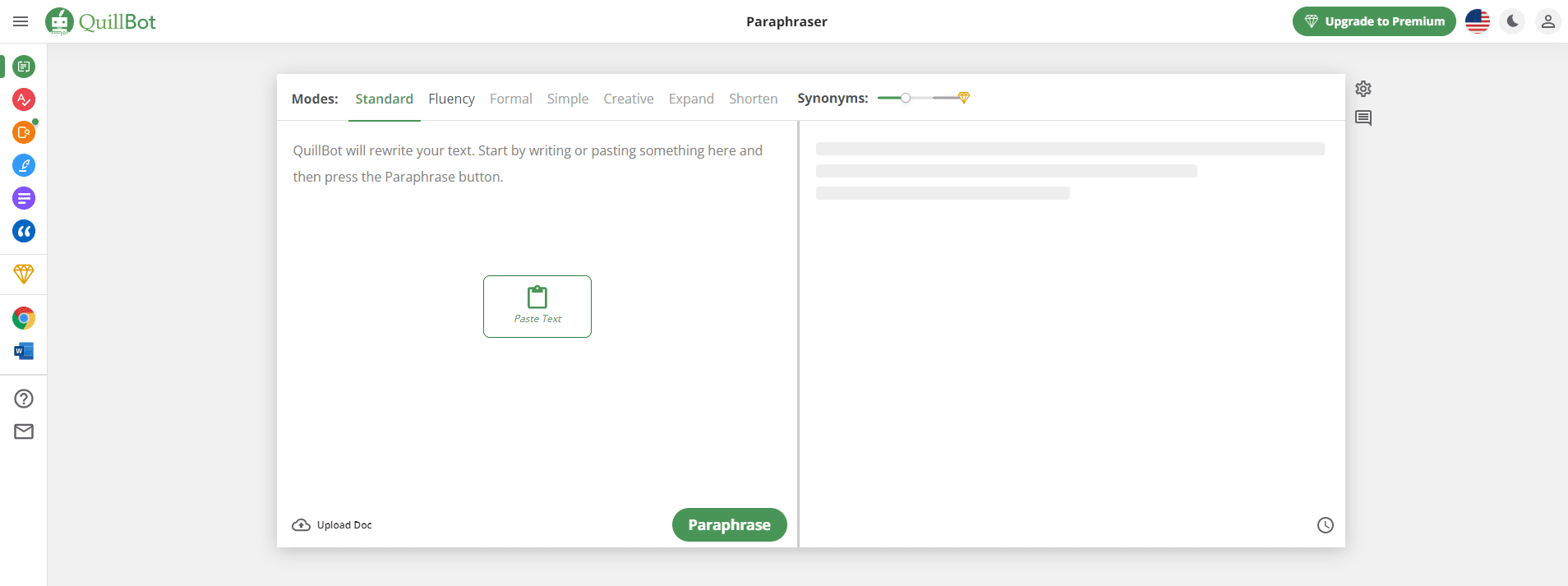The height and width of the screenshot is (586, 1568).
Task: Select the Creative mode tab
Action: click(629, 99)
